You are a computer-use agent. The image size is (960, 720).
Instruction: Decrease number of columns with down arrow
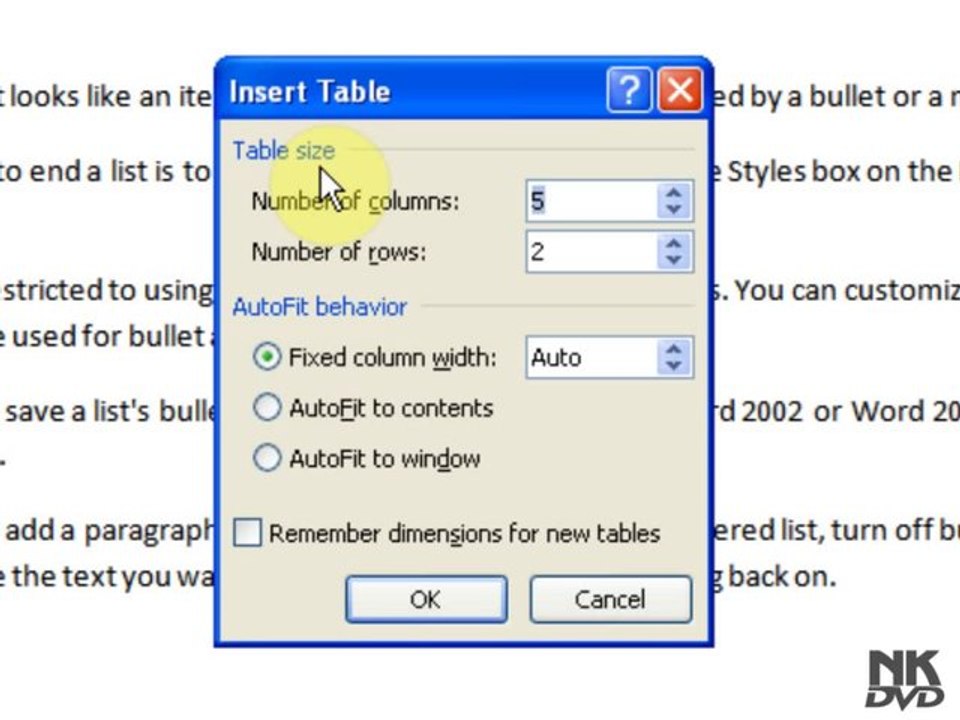pos(674,209)
